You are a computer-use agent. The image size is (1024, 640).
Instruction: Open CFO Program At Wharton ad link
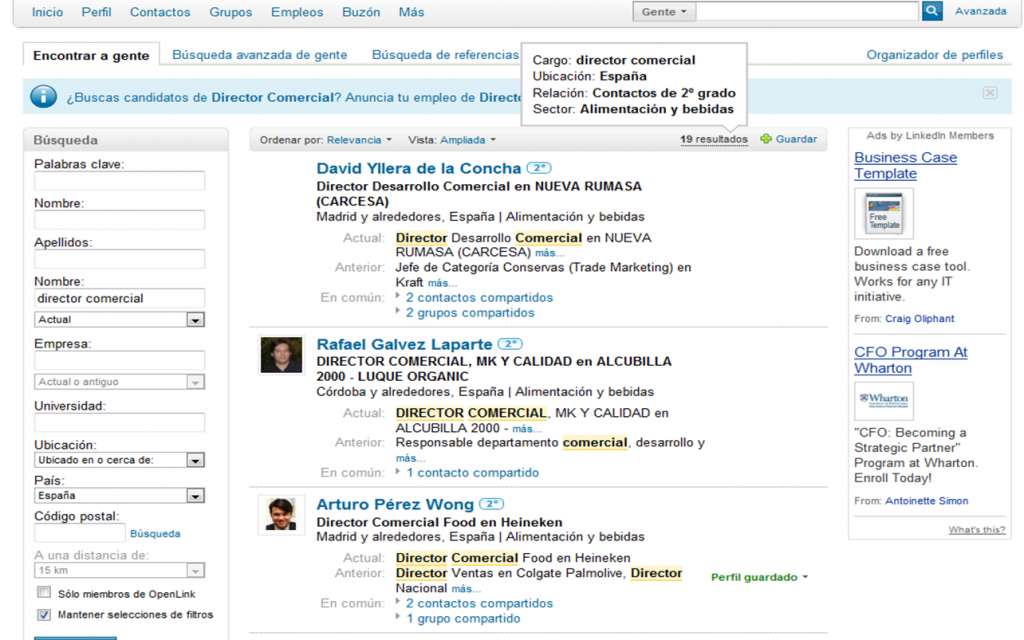(x=910, y=360)
